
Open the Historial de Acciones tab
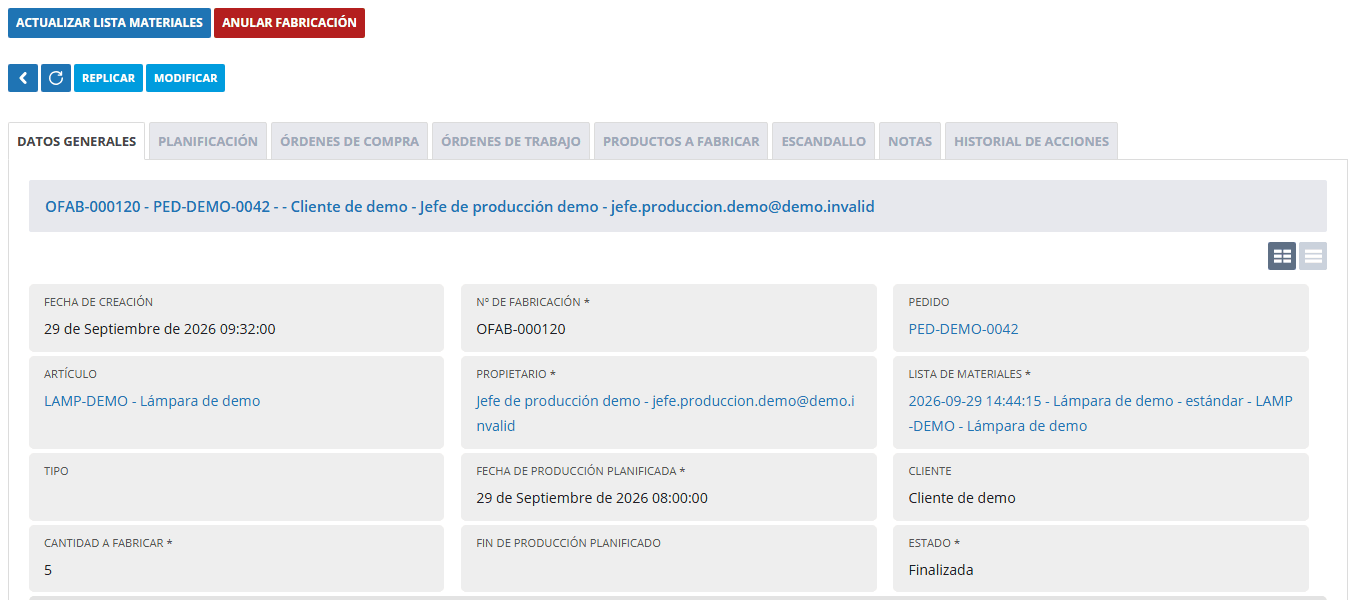(1031, 141)
